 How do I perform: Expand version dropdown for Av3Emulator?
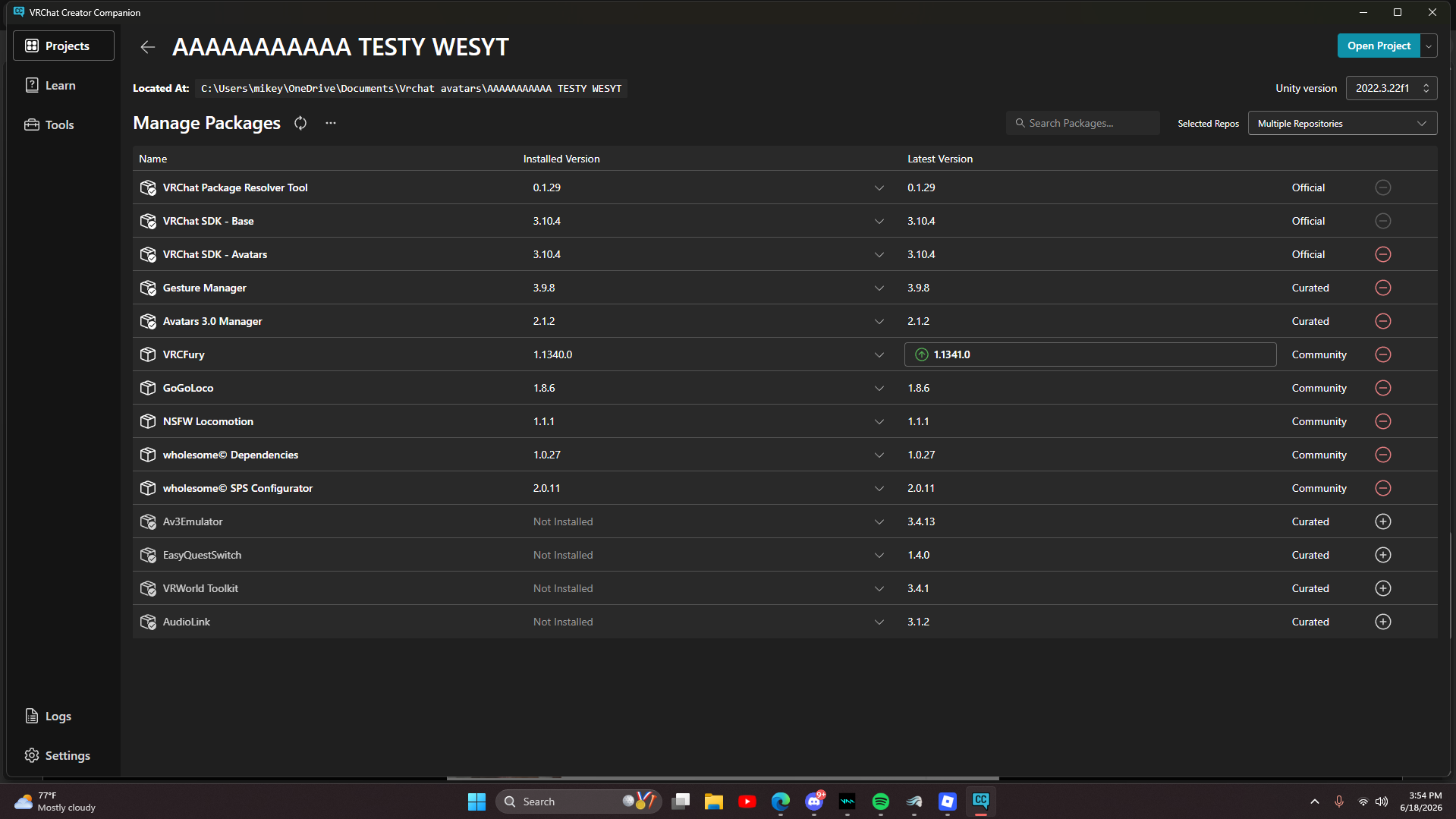click(x=879, y=522)
